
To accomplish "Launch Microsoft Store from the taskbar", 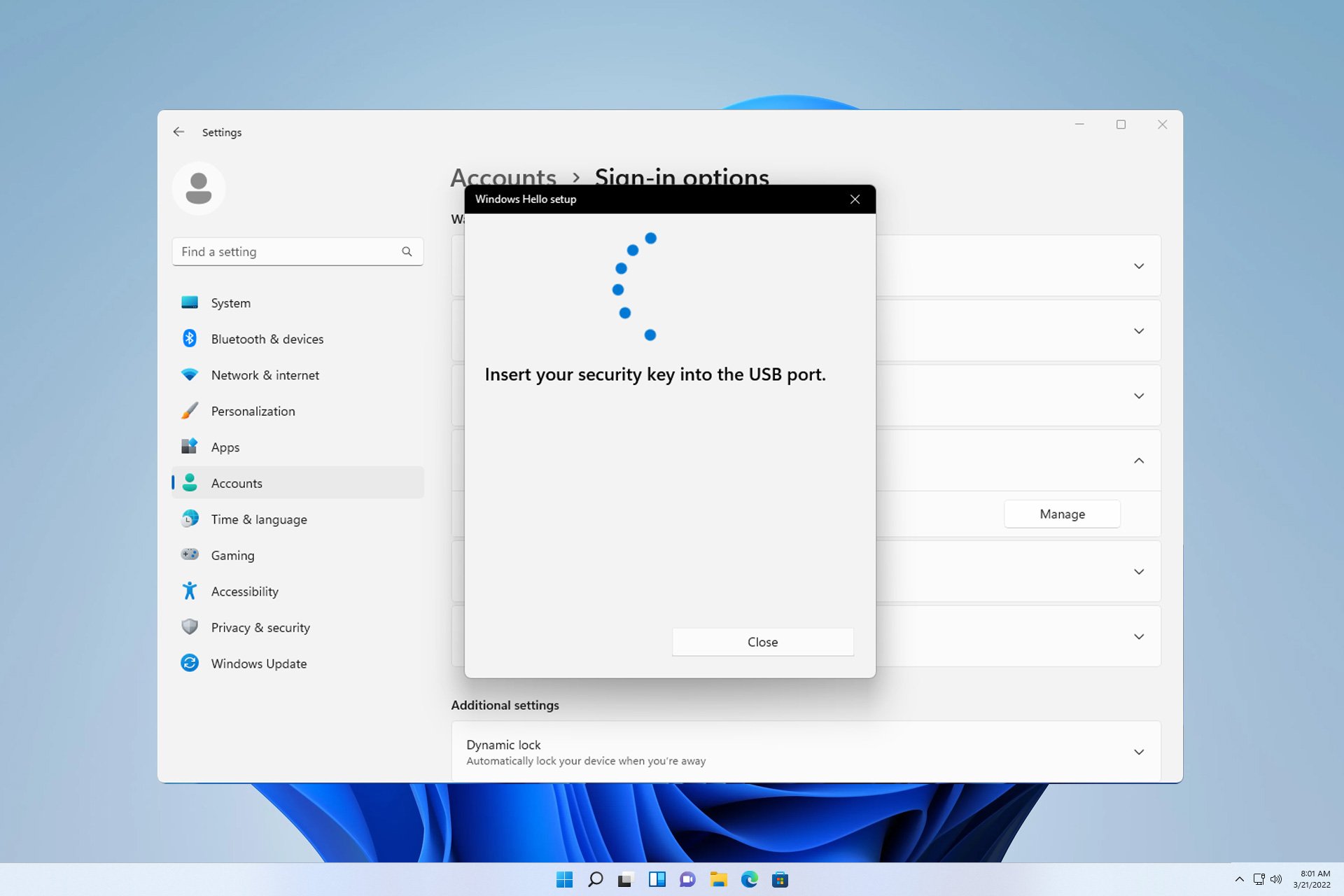I will [781, 879].
